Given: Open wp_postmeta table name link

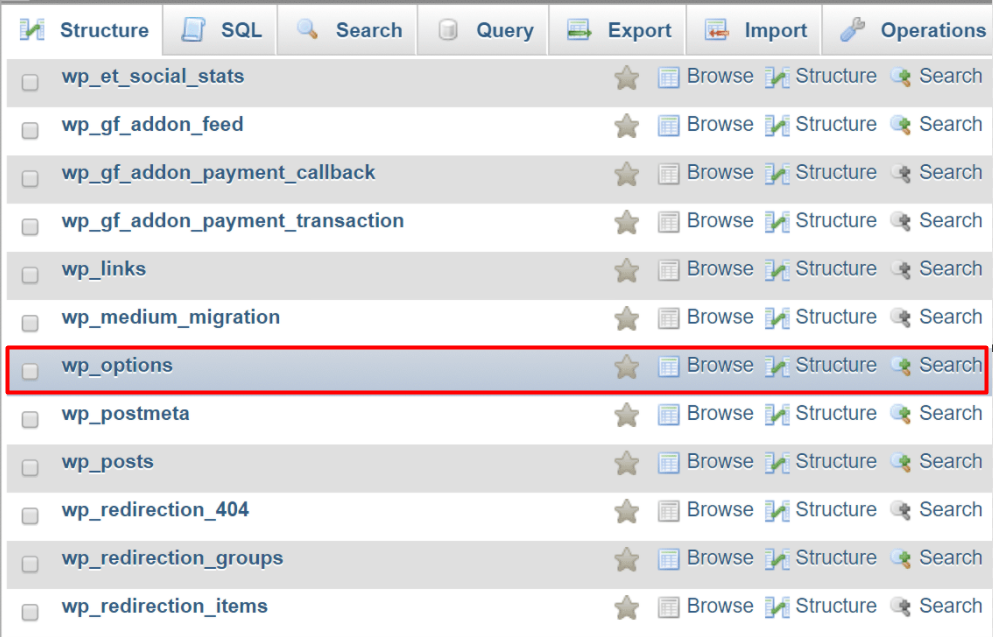Looking at the screenshot, I should [x=125, y=413].
